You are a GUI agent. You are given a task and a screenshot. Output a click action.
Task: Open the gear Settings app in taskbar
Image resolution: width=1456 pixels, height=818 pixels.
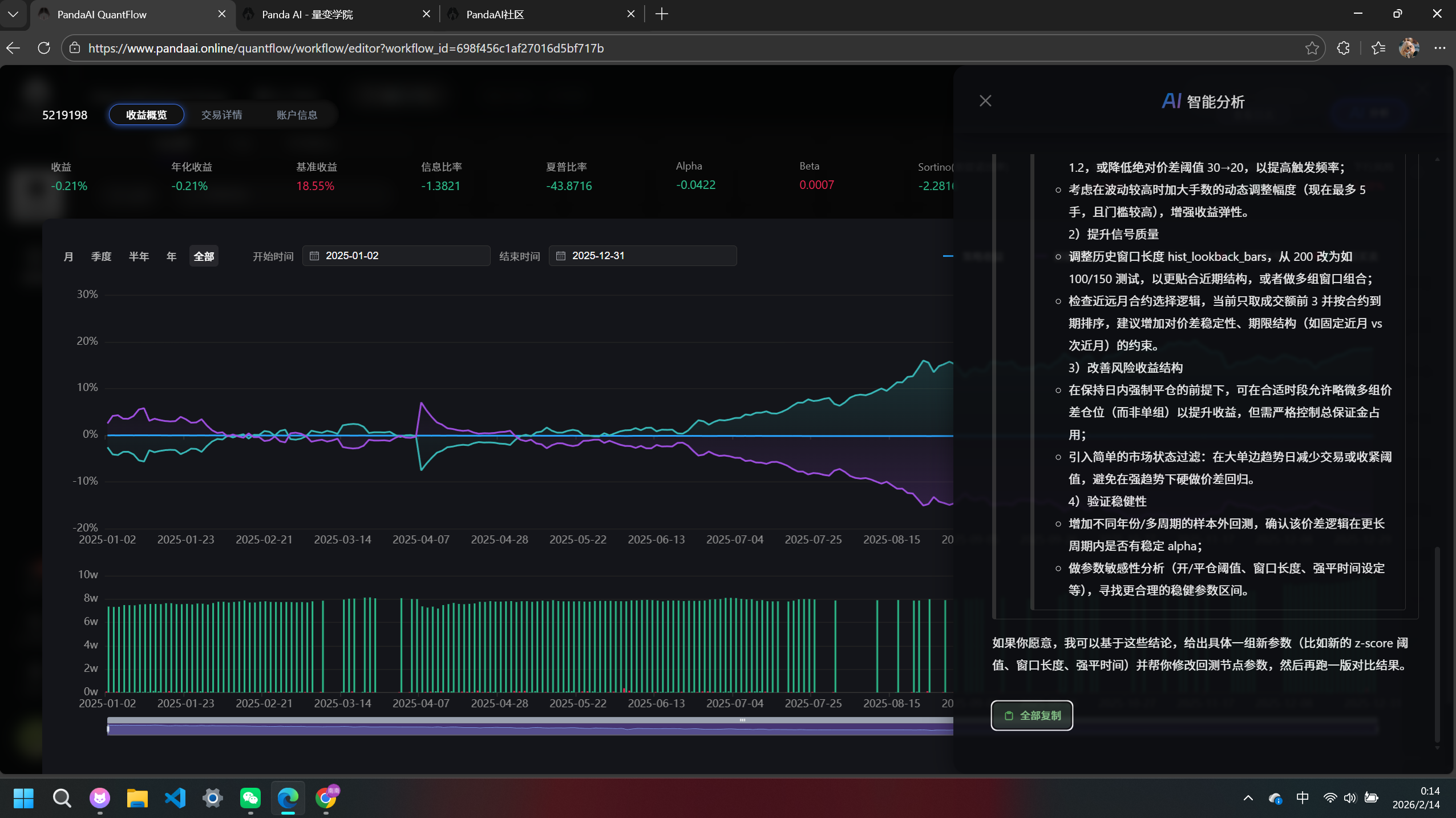click(x=213, y=798)
